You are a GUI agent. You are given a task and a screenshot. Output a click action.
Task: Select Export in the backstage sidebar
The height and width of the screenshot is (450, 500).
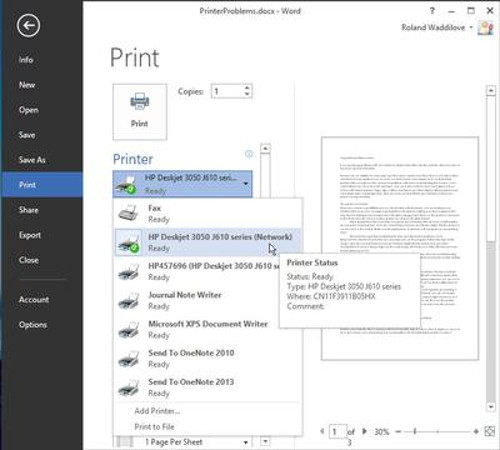pos(30,235)
